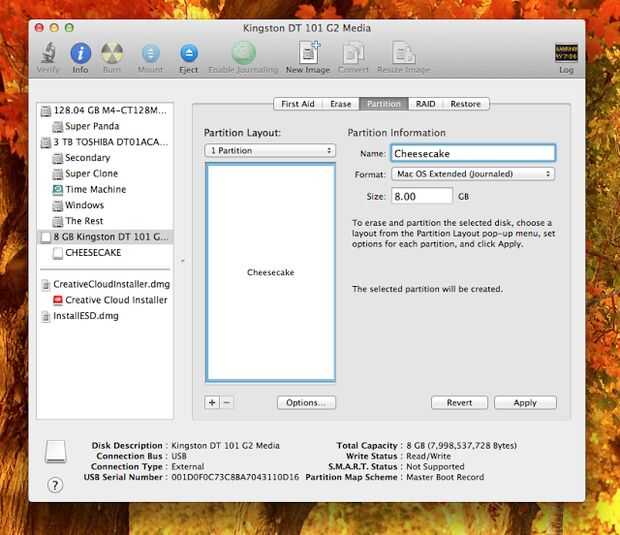The image size is (620, 535).
Task: Select InstallESD.dmg disk image
Action: coord(105,316)
